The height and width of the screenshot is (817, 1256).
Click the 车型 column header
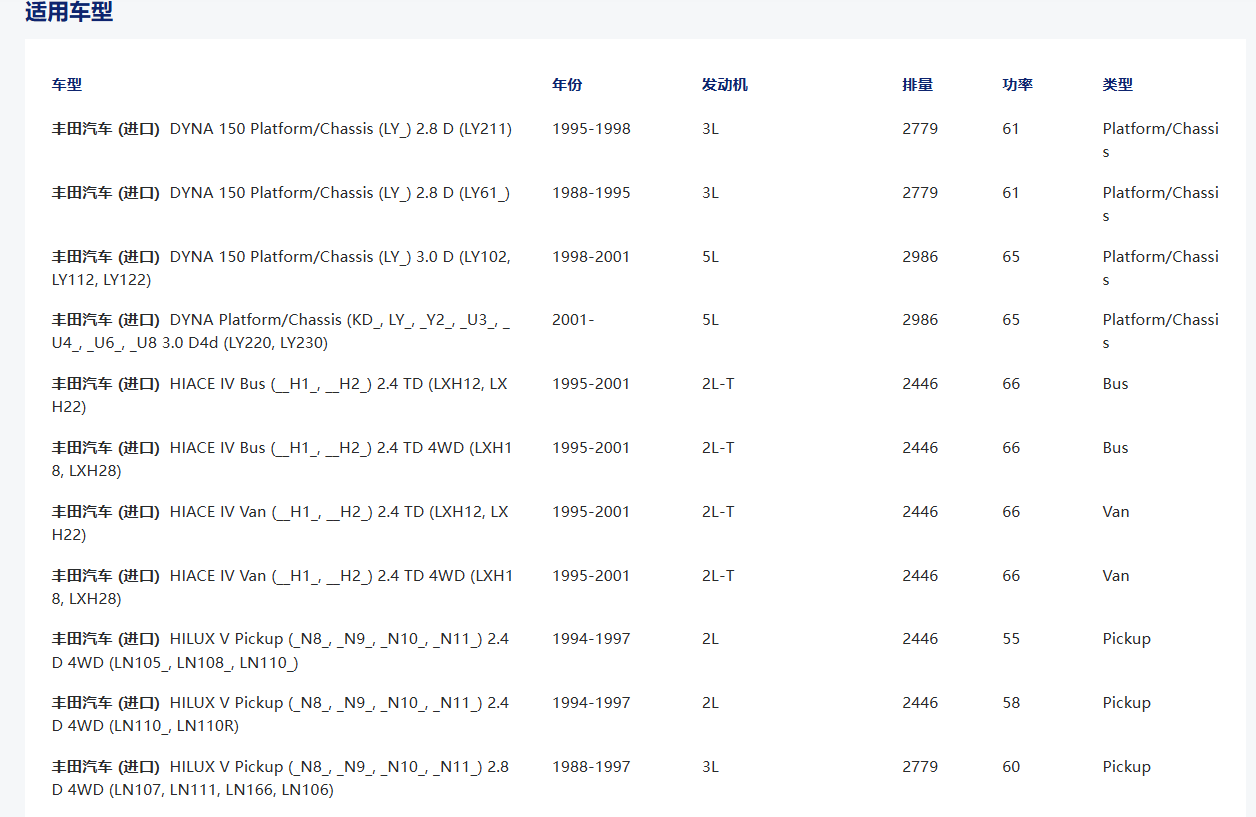click(67, 85)
